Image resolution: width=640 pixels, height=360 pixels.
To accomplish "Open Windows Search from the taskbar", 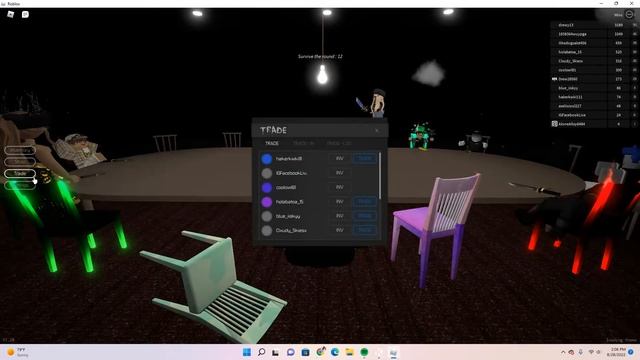I will coord(261,352).
